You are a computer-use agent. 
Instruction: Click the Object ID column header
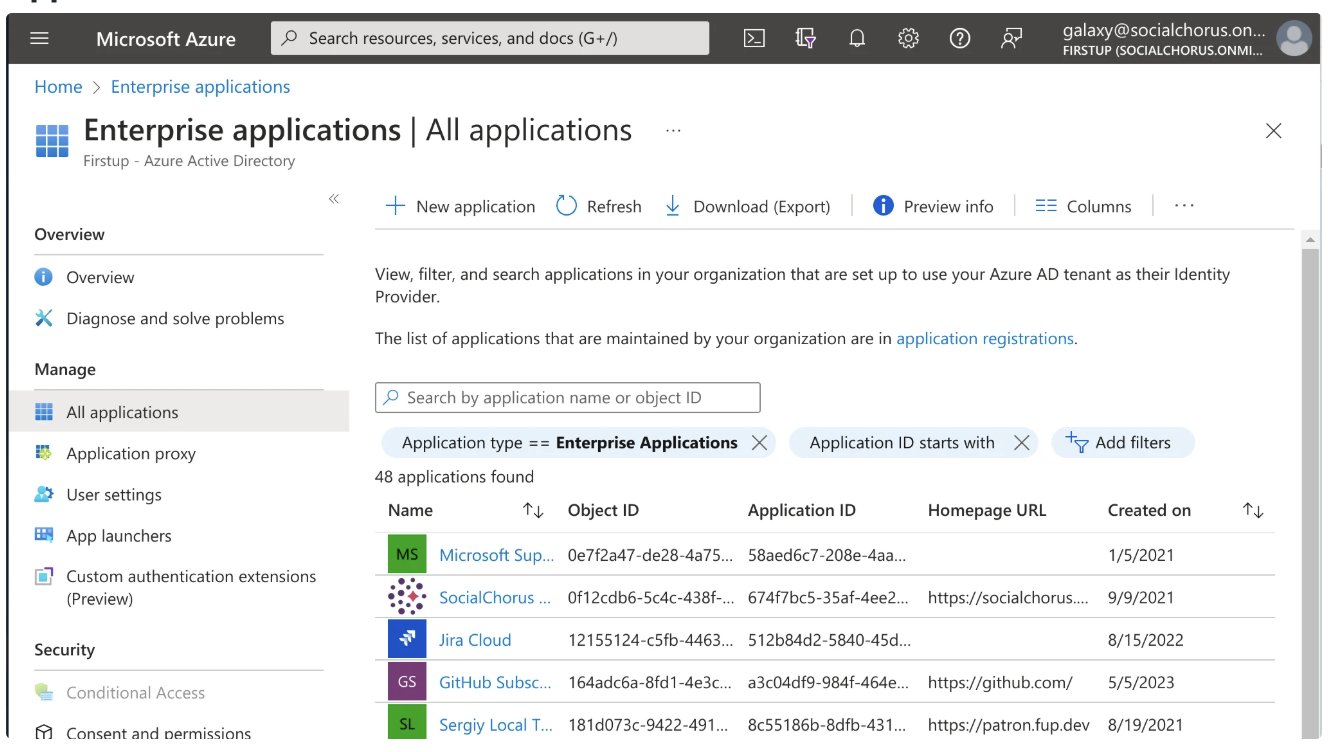(603, 510)
